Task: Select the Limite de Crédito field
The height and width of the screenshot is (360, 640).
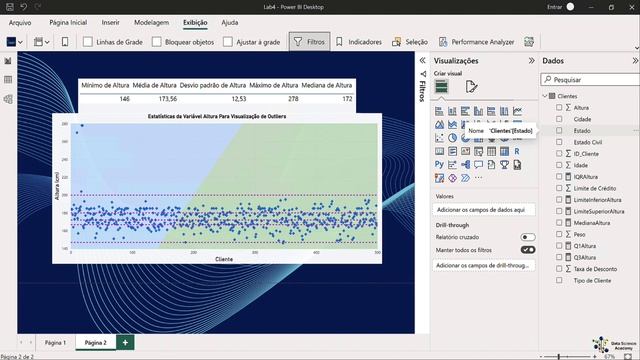Action: [x=595, y=188]
